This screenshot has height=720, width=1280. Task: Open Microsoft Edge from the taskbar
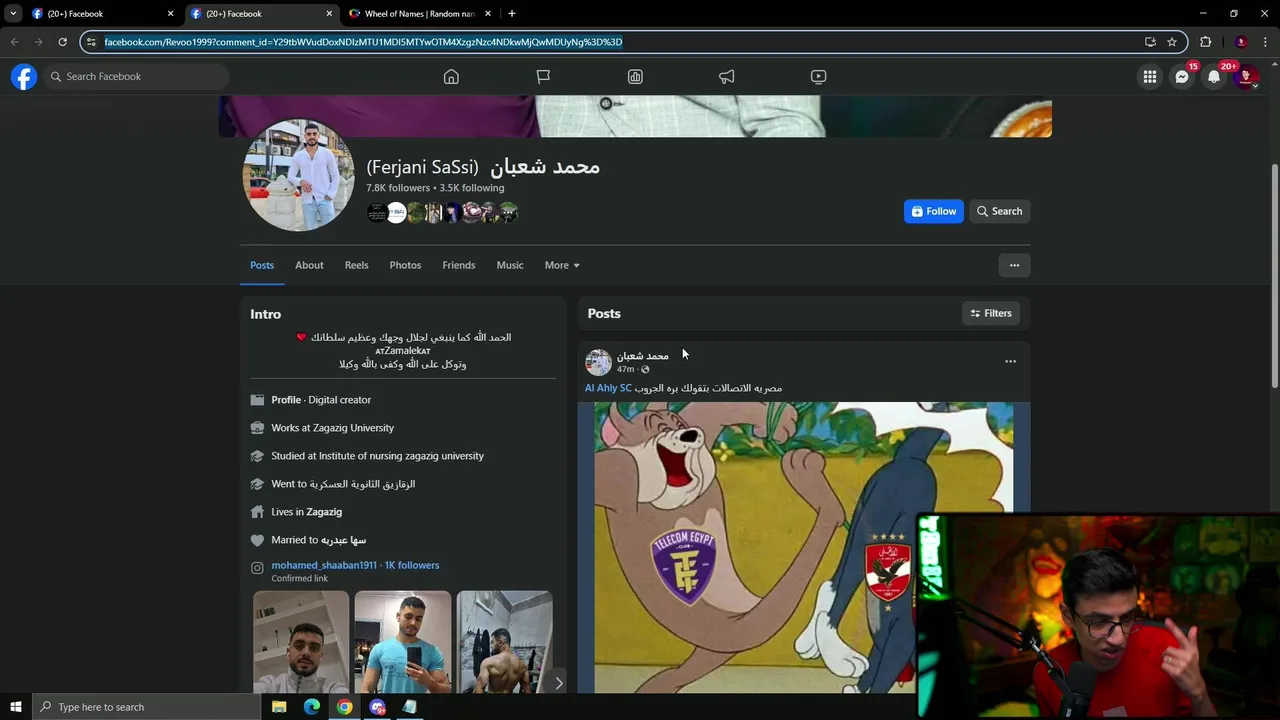point(312,707)
